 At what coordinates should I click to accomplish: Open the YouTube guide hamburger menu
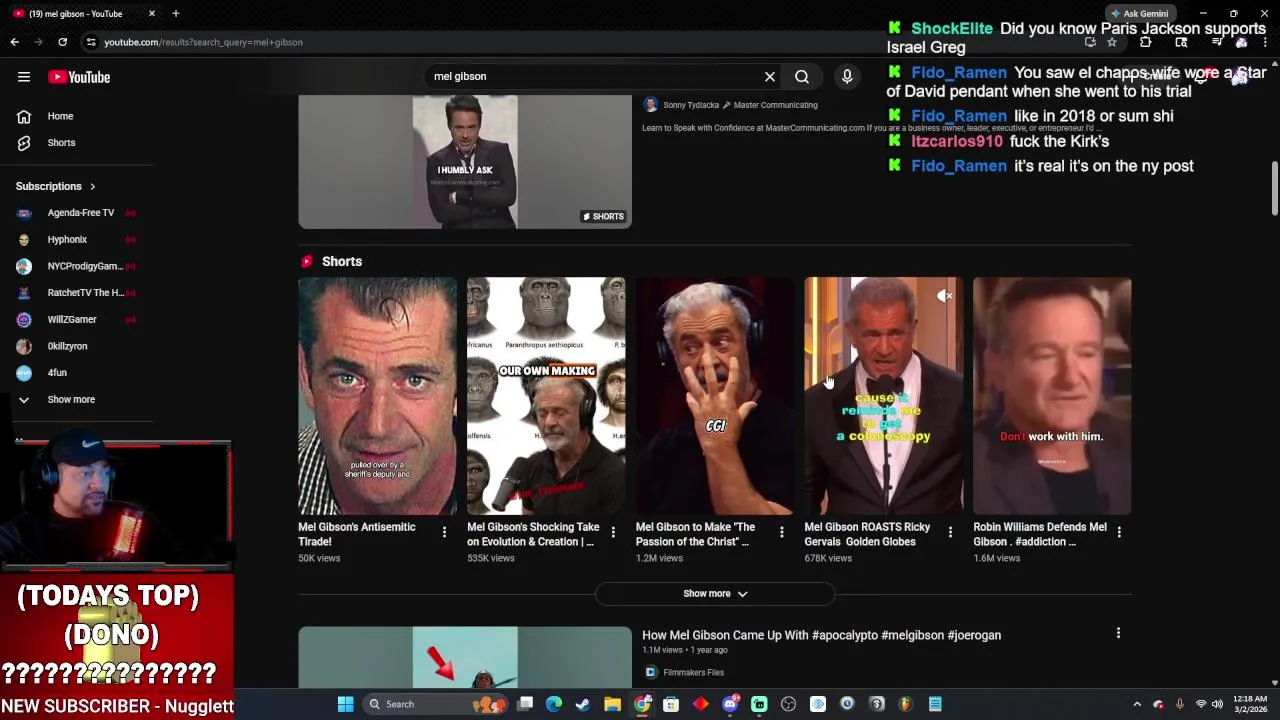(x=24, y=77)
